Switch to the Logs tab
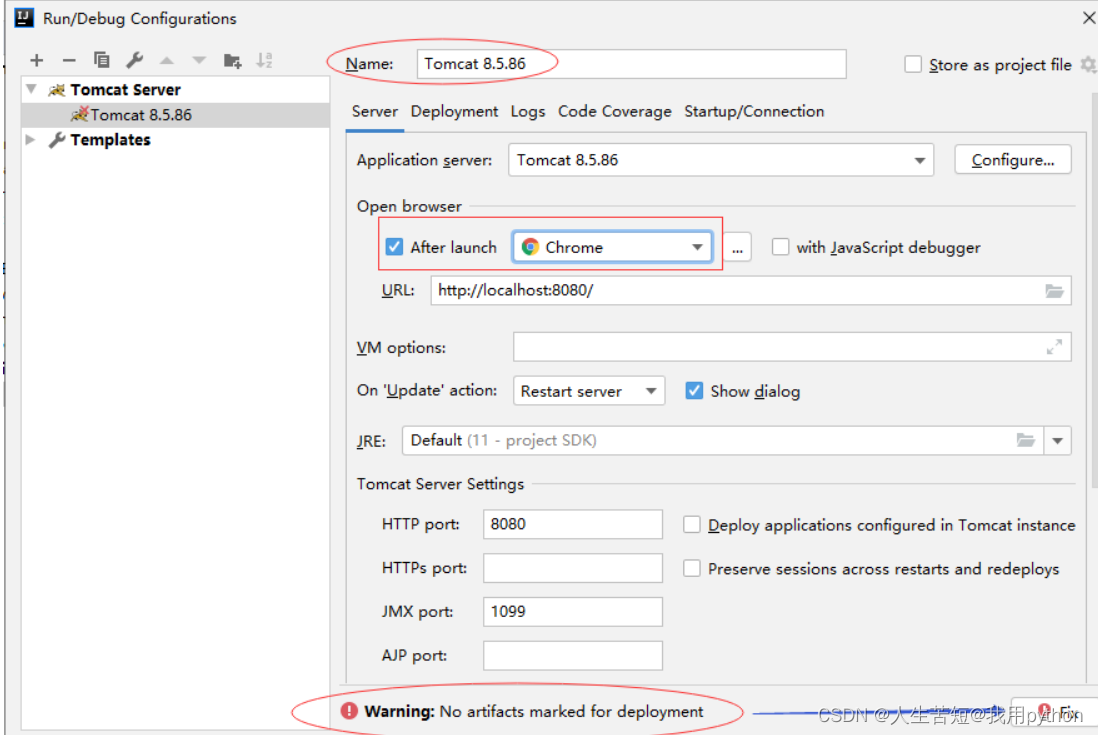 pos(527,111)
